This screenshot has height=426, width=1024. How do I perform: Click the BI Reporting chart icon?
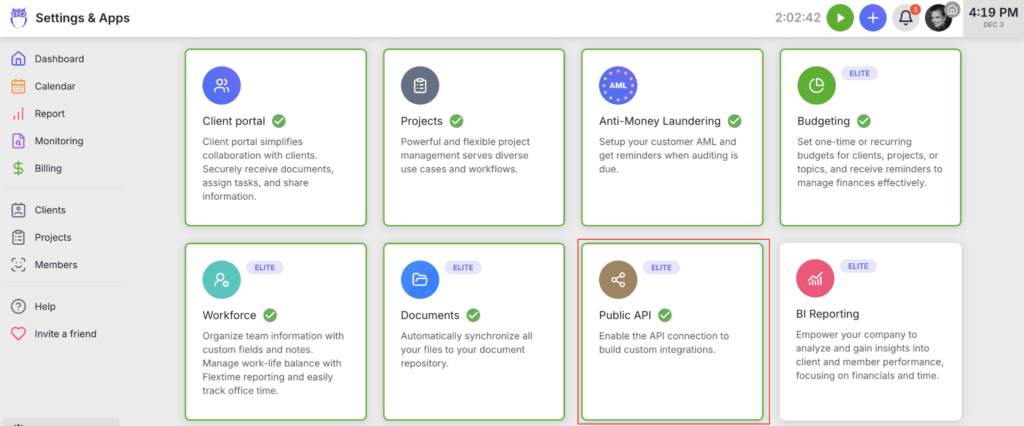click(816, 280)
